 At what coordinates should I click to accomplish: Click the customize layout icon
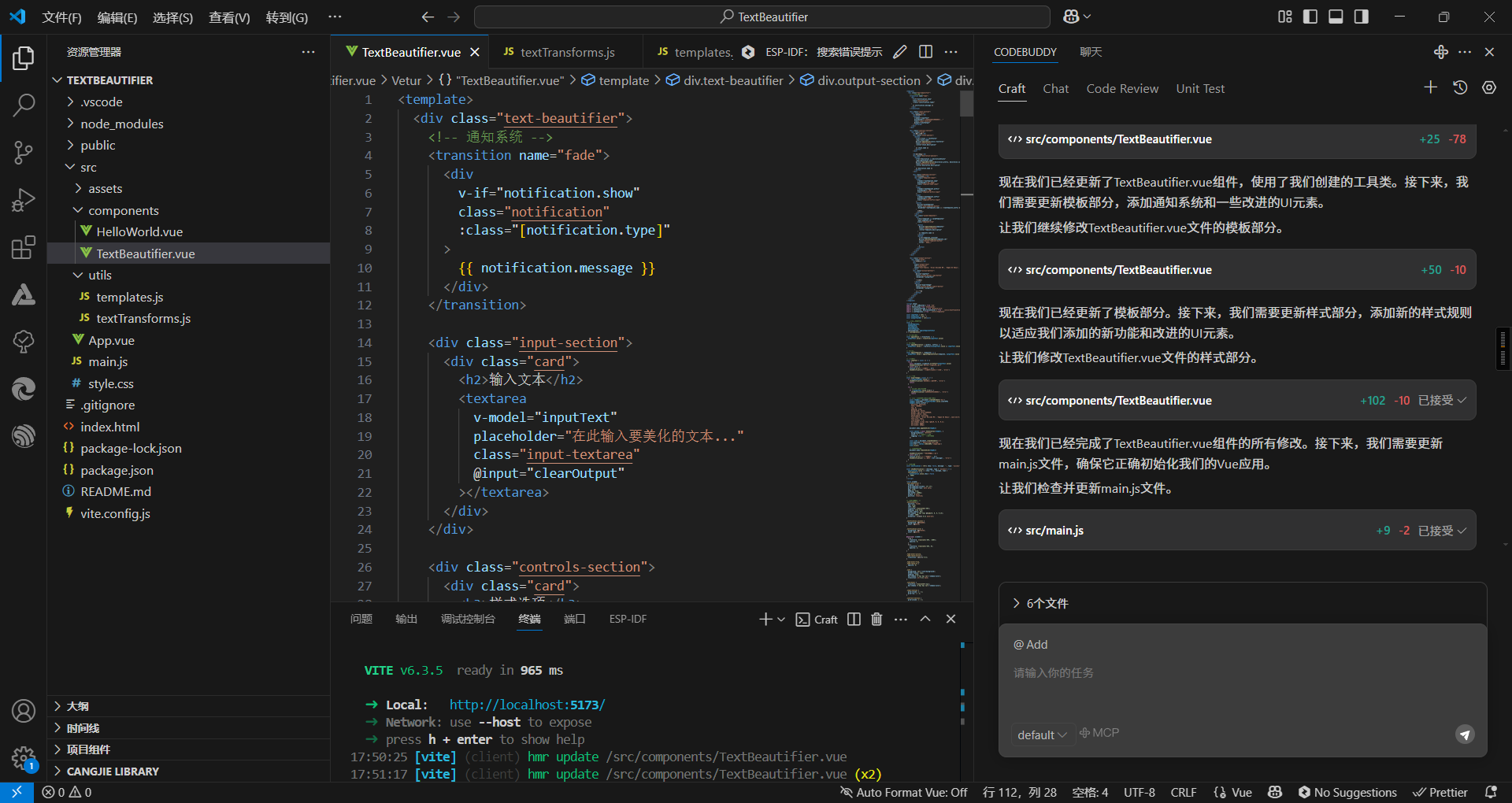tap(1285, 17)
